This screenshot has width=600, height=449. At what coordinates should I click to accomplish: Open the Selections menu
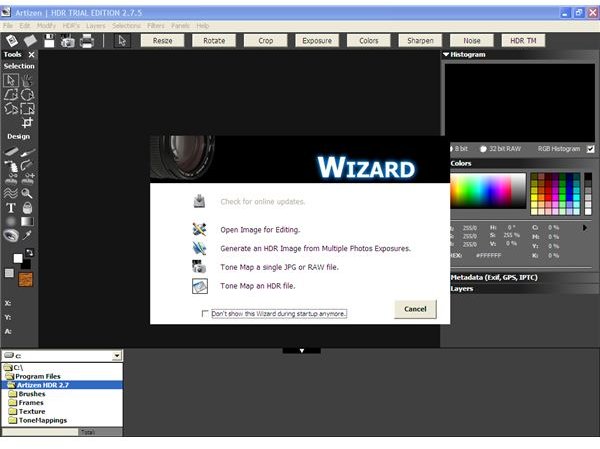(126, 26)
